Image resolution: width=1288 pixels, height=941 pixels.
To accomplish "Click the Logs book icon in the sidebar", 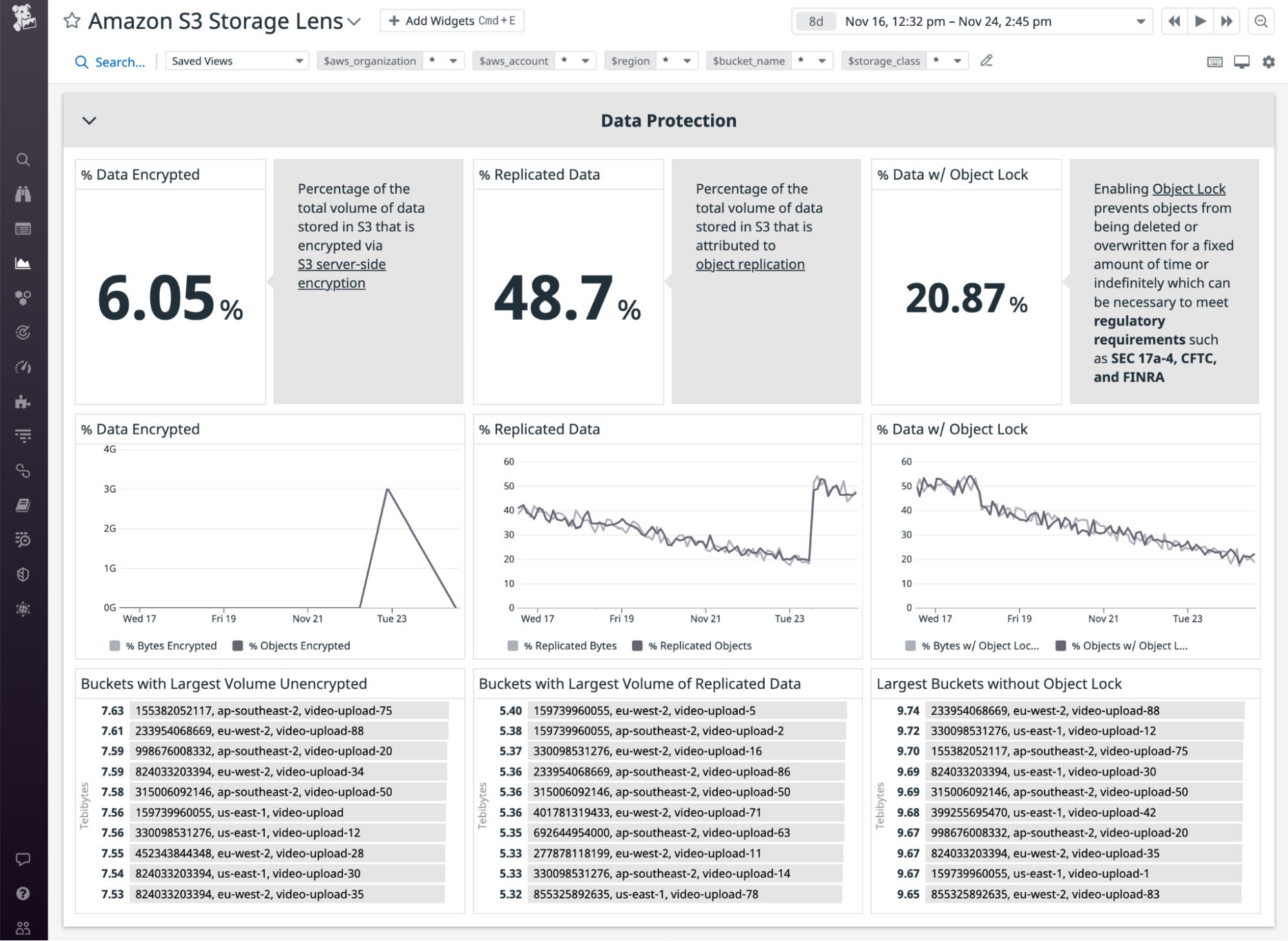I will point(24,506).
